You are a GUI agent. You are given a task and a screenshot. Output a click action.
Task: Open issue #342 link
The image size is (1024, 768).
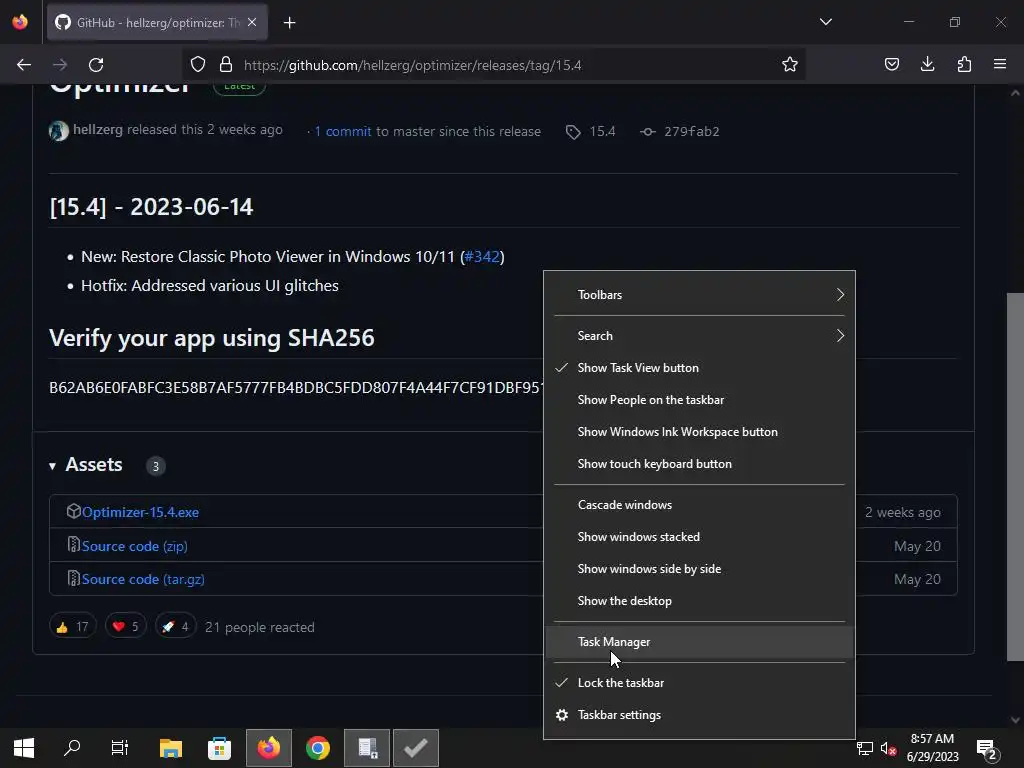tap(482, 257)
